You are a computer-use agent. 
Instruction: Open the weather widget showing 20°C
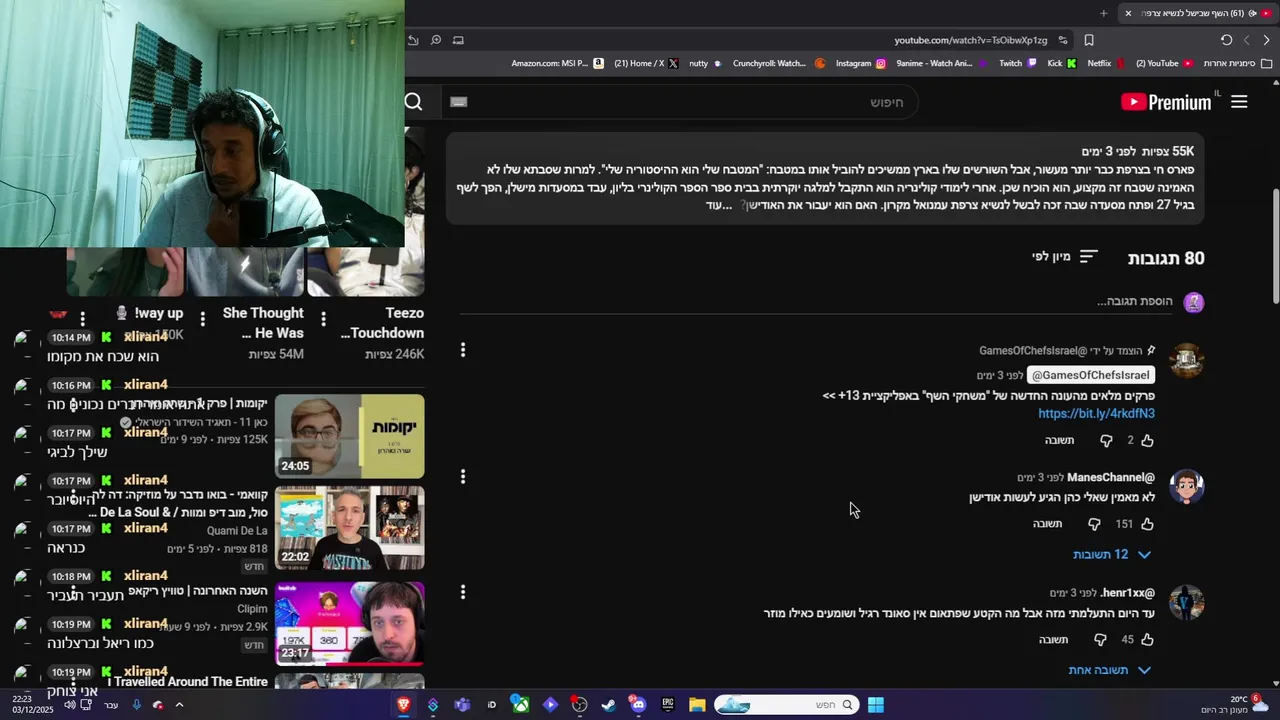tap(1236, 705)
